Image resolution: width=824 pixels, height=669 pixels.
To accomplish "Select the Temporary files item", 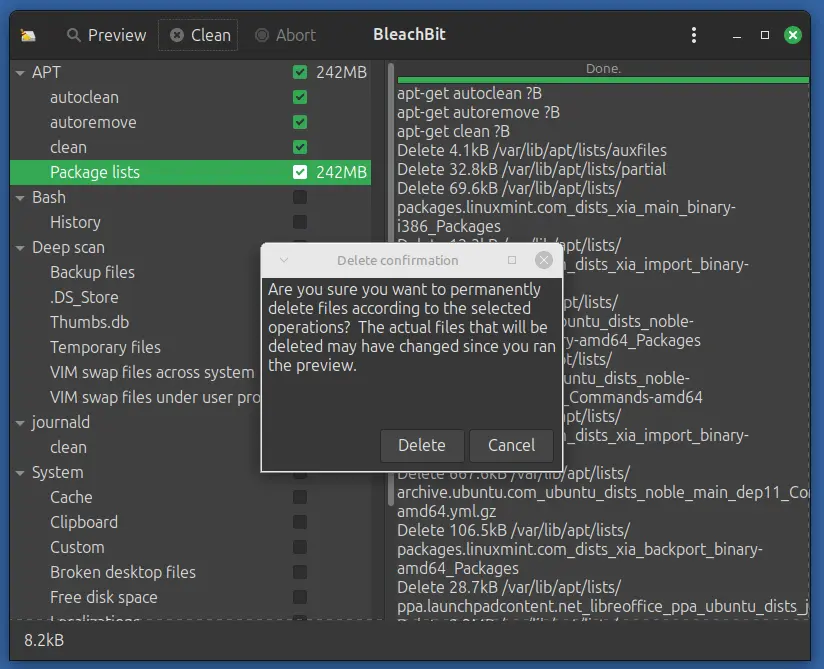I will pos(105,347).
